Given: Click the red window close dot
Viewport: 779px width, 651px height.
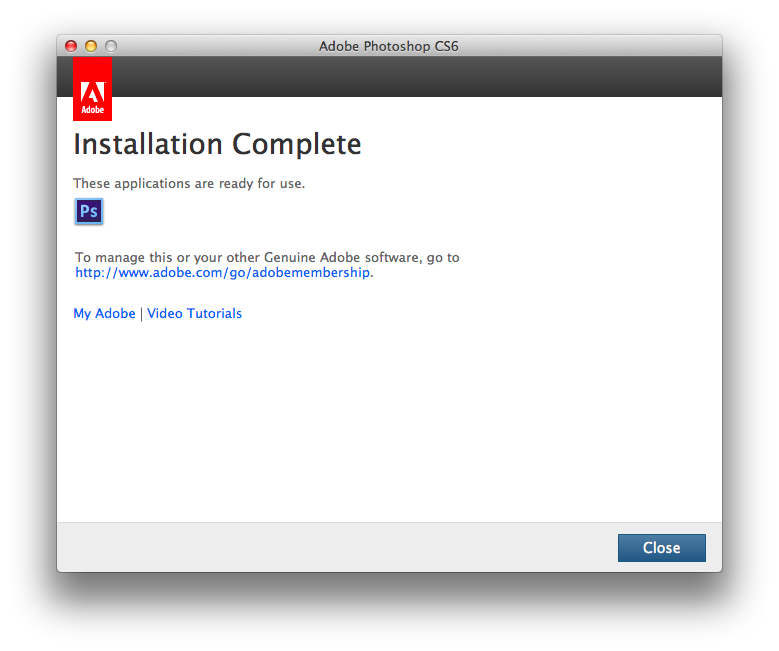Looking at the screenshot, I should (71, 46).
